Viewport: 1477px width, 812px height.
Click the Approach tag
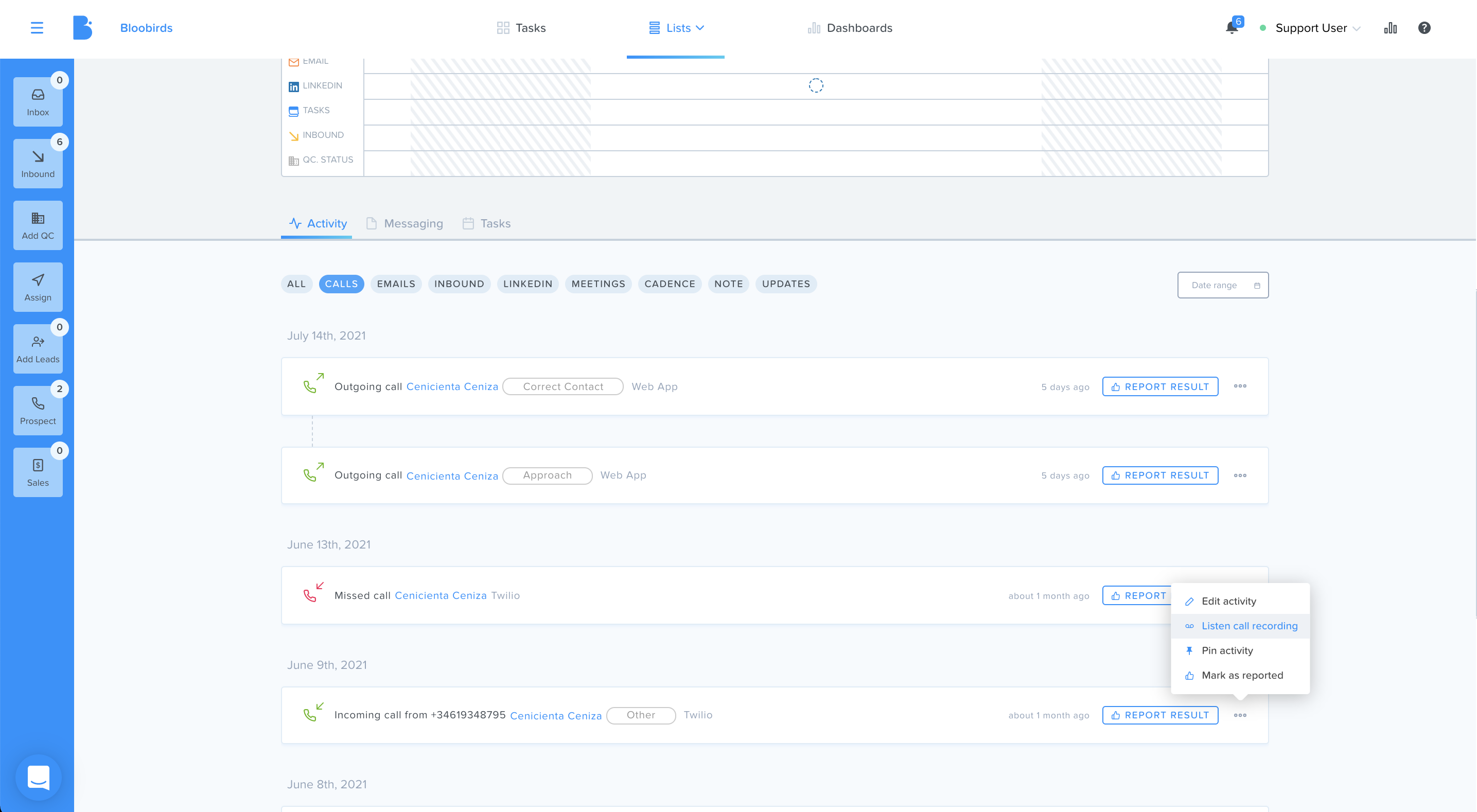[547, 475]
